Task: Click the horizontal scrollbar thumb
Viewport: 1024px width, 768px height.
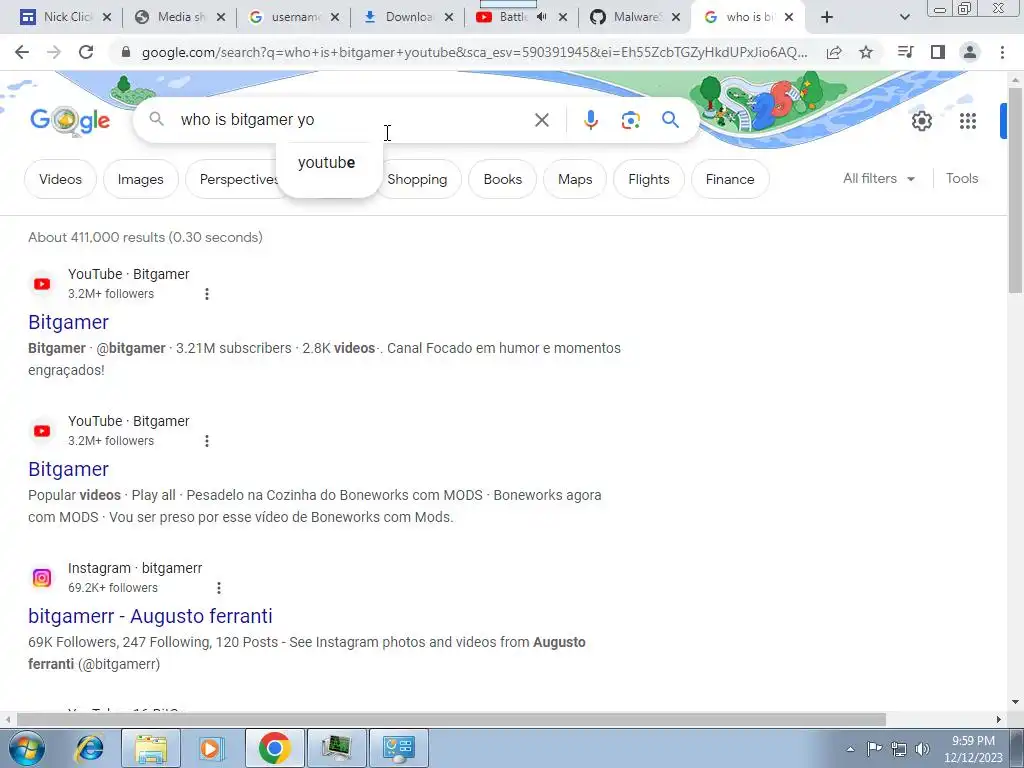Action: point(451,720)
